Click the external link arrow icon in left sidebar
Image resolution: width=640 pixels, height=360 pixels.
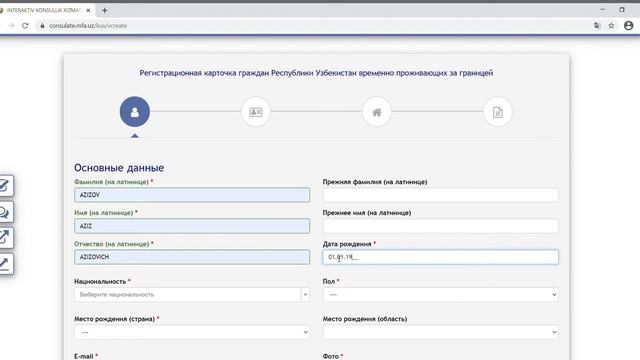pos(5,238)
